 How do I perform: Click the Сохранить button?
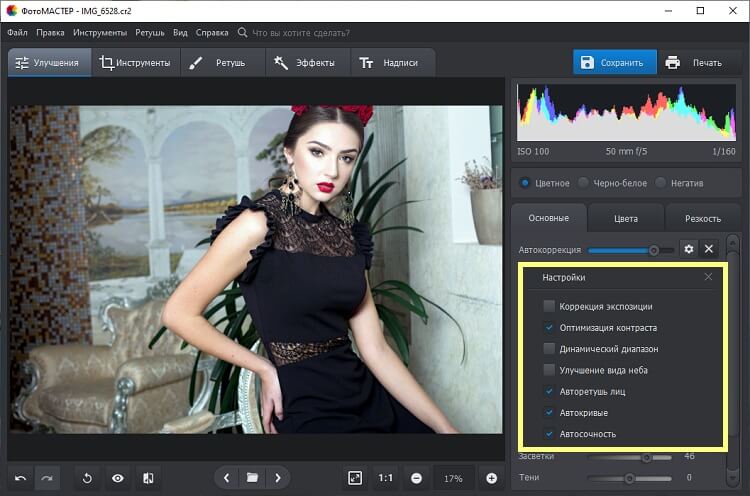click(615, 63)
